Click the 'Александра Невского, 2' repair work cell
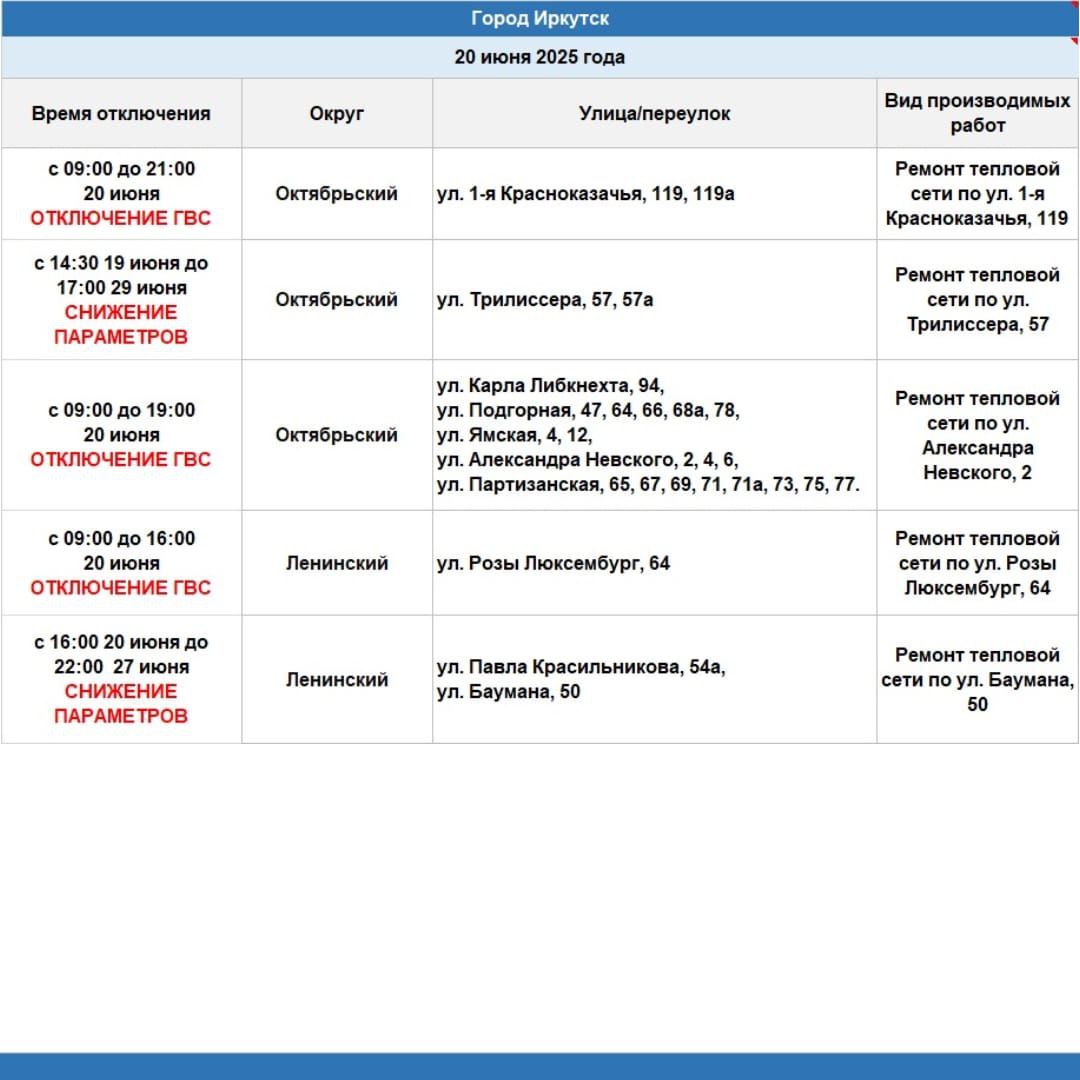The width and height of the screenshot is (1080, 1080). coord(977,435)
